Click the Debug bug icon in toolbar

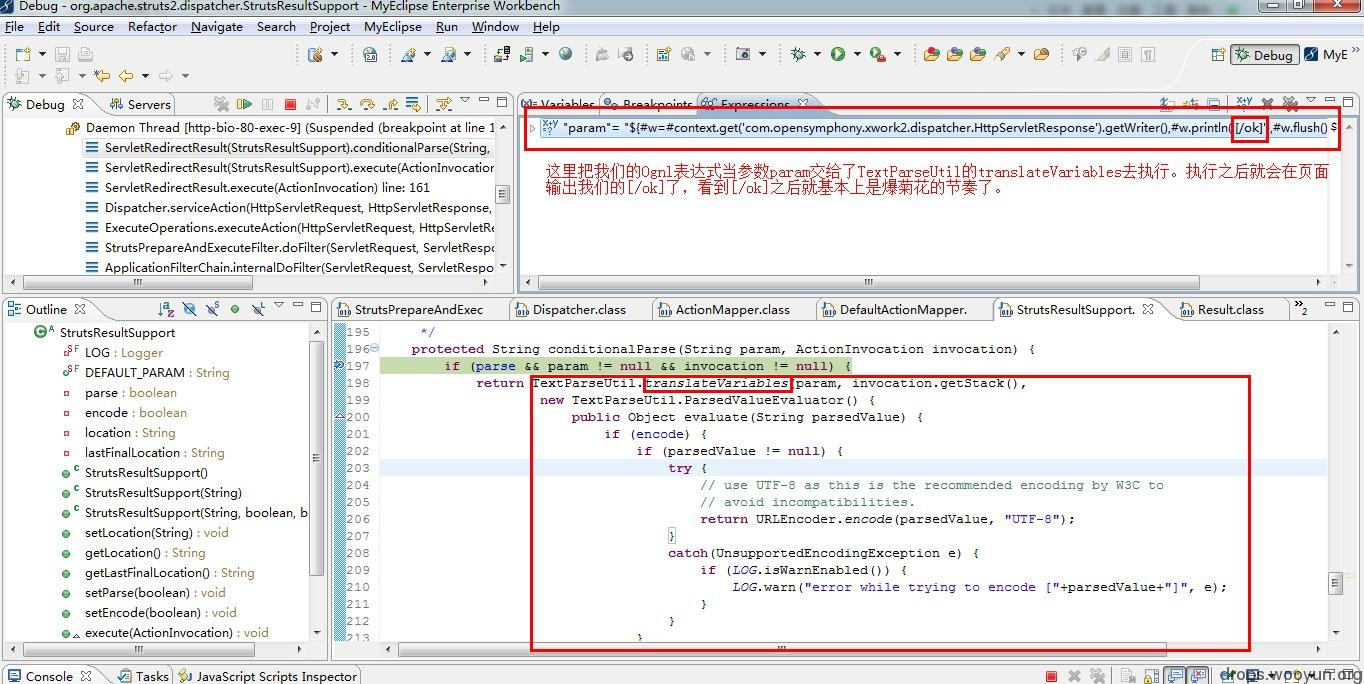(x=798, y=54)
